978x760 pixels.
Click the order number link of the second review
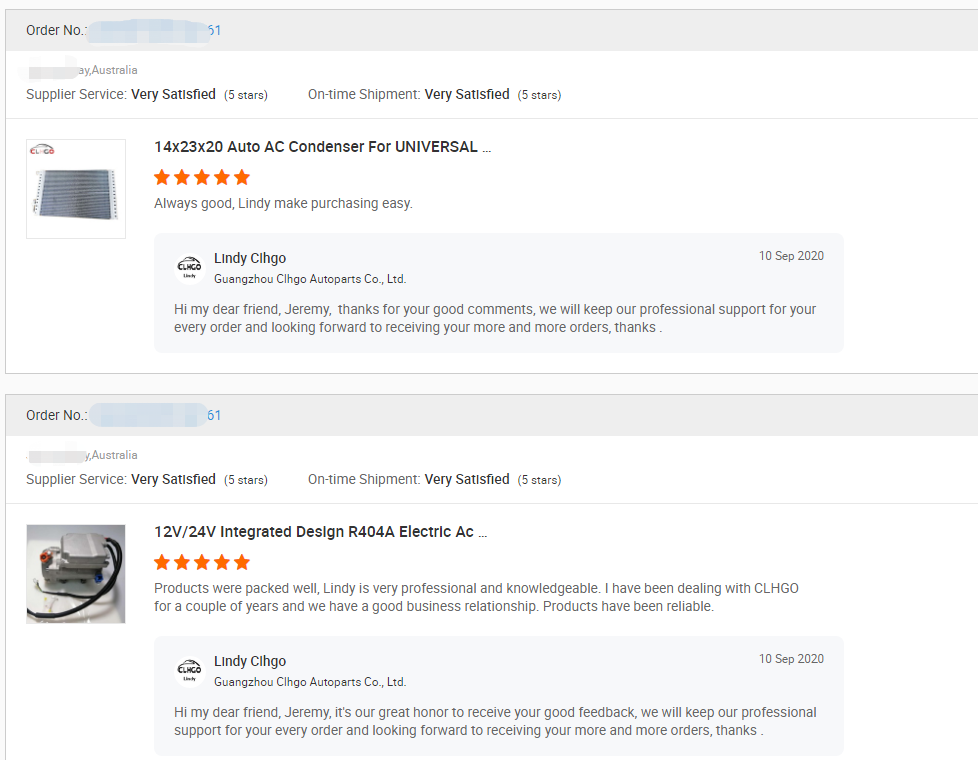tap(154, 415)
